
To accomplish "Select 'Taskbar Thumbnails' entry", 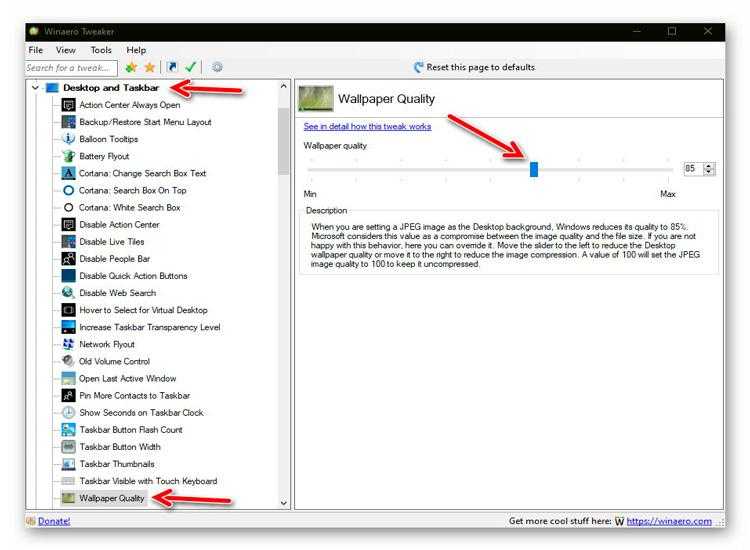I will (x=117, y=464).
